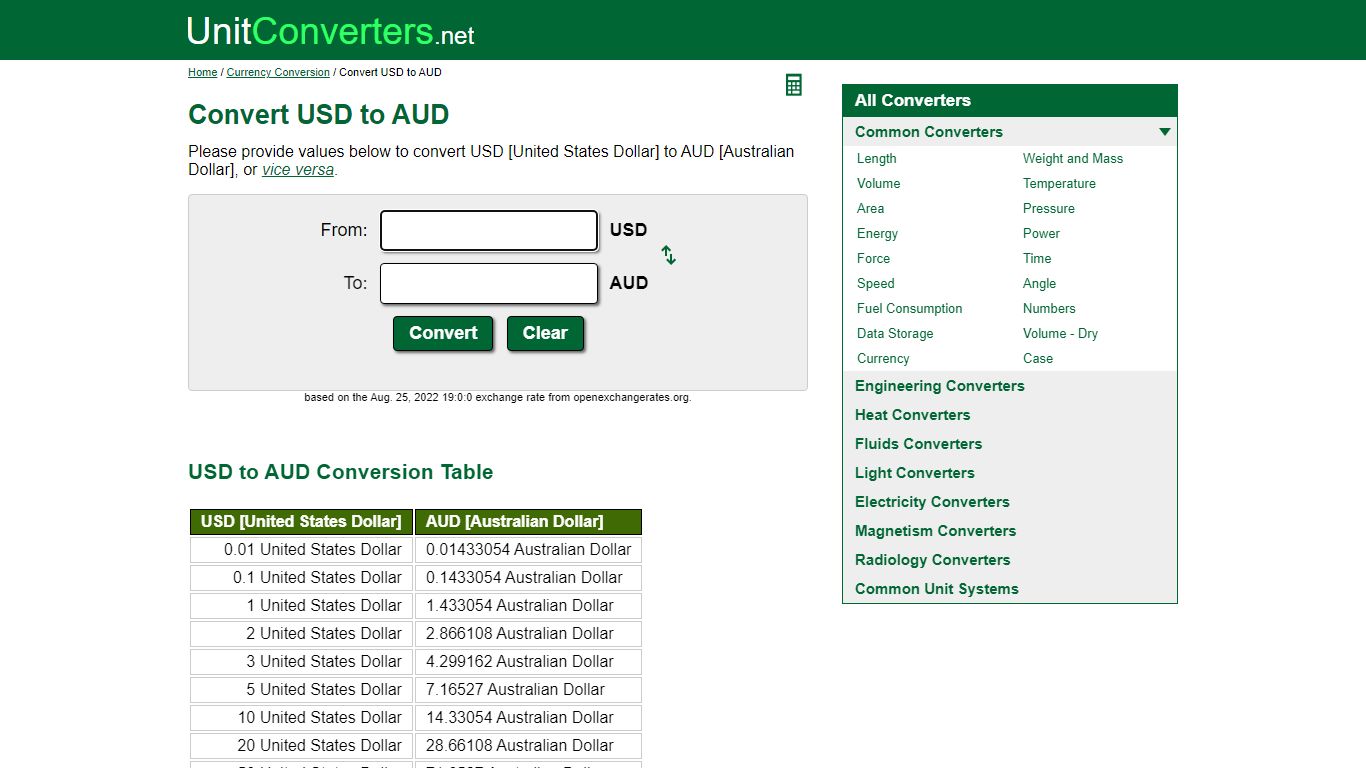Select the 20 United States Dollar cell
Viewport: 1366px width, 768px height.
tap(301, 746)
